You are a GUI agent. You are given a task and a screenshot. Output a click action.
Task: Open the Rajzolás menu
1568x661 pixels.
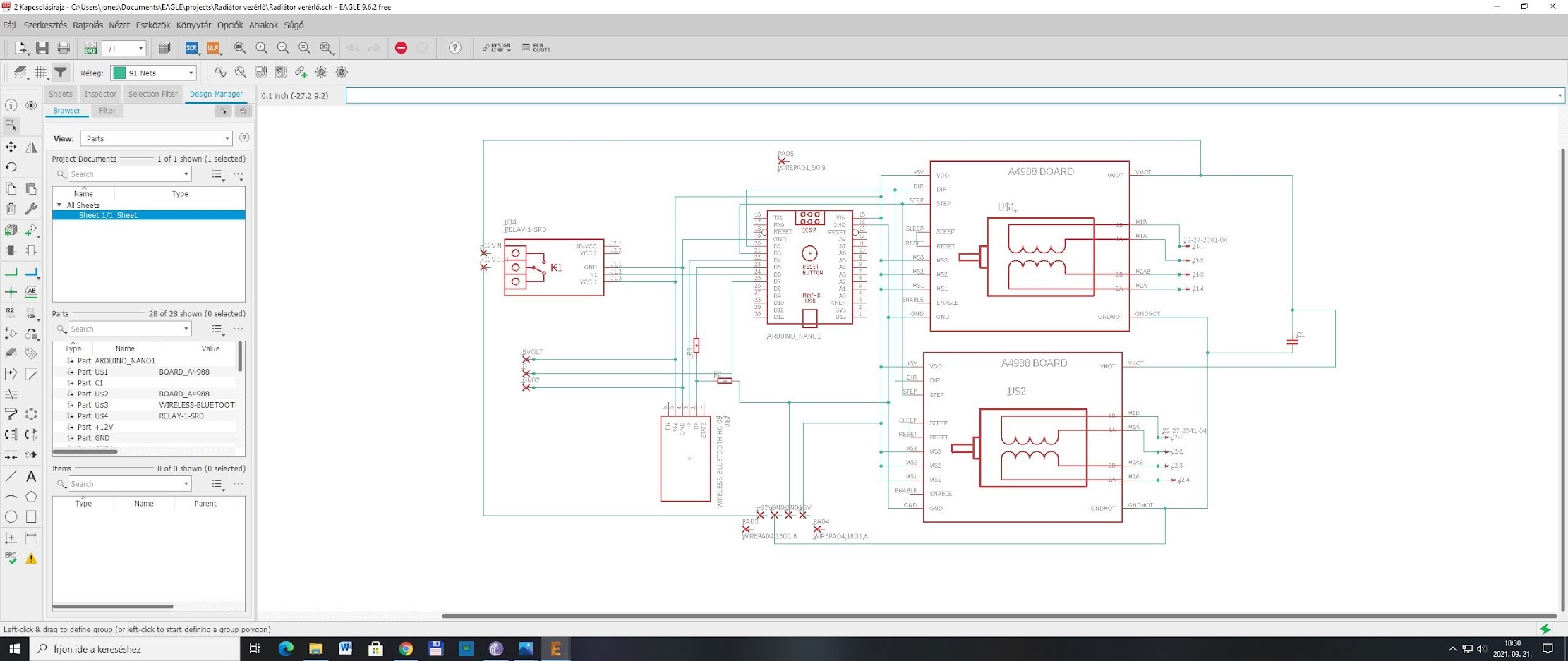tap(88, 25)
